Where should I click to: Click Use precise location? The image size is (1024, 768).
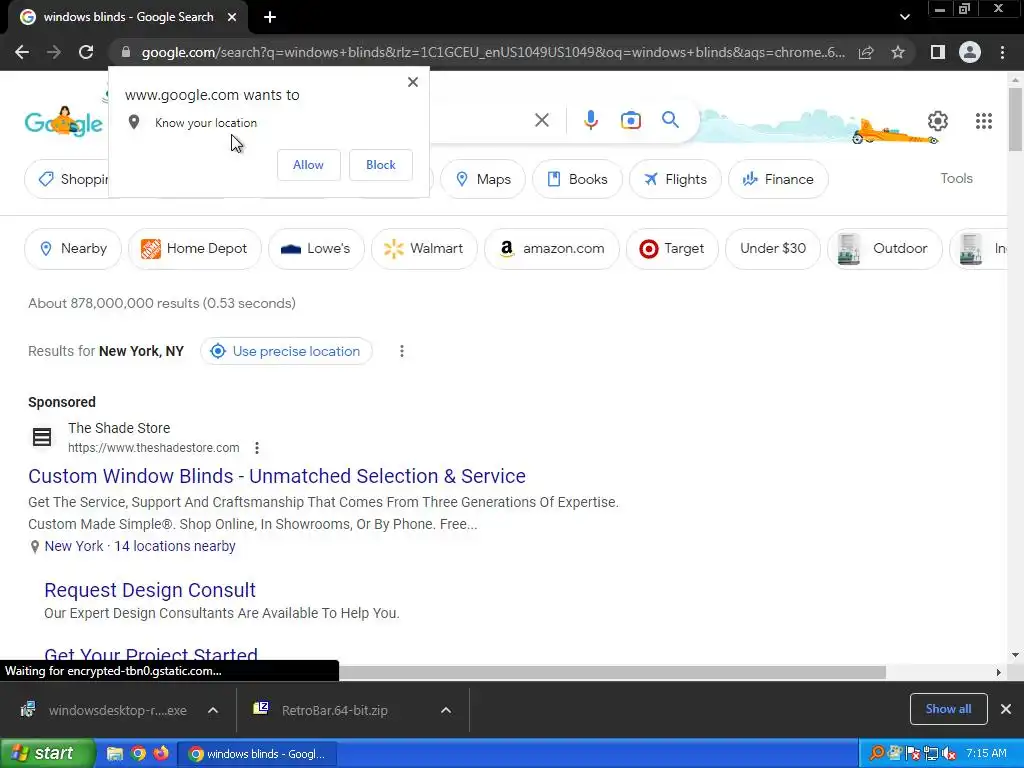[x=286, y=351]
